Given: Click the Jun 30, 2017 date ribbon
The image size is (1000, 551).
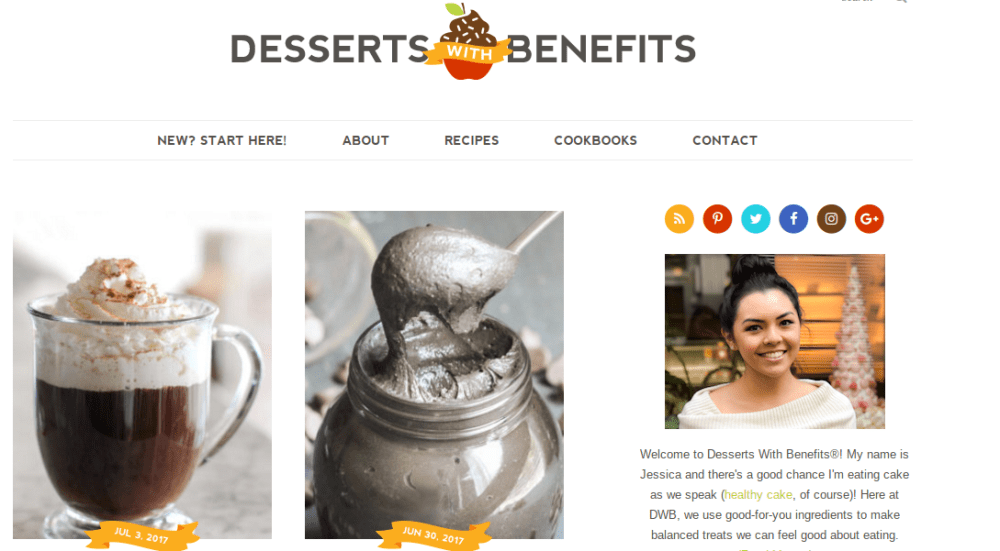Looking at the screenshot, I should pos(434,535).
